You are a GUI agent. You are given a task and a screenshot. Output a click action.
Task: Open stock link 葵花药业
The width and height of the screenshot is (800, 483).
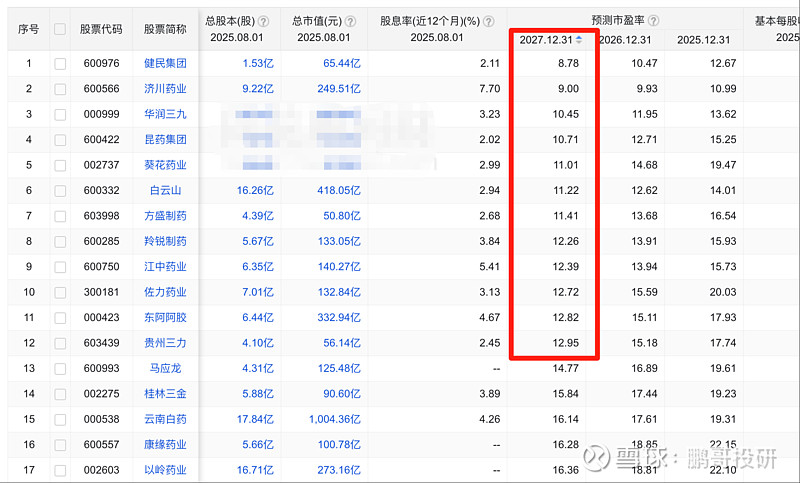[165, 165]
